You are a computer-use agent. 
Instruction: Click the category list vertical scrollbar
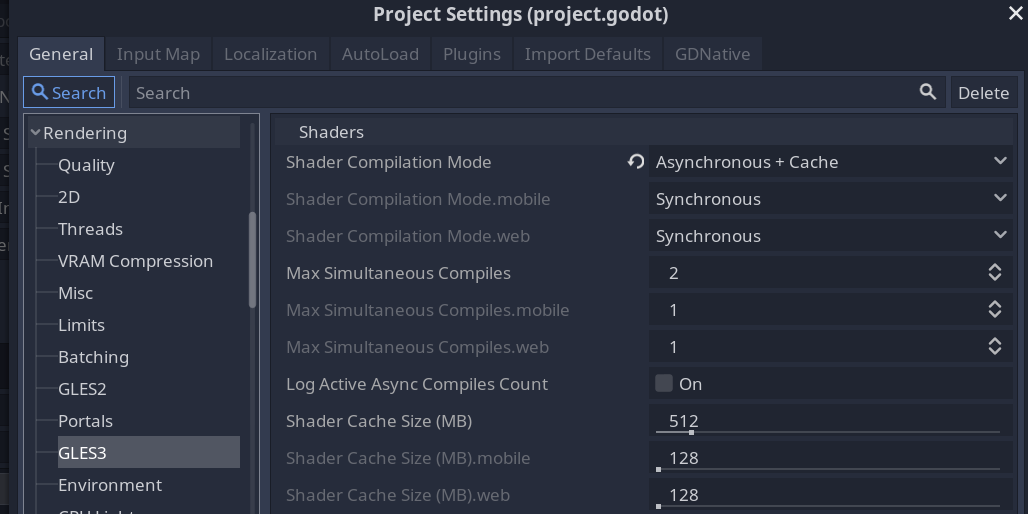pyautogui.click(x=252, y=260)
